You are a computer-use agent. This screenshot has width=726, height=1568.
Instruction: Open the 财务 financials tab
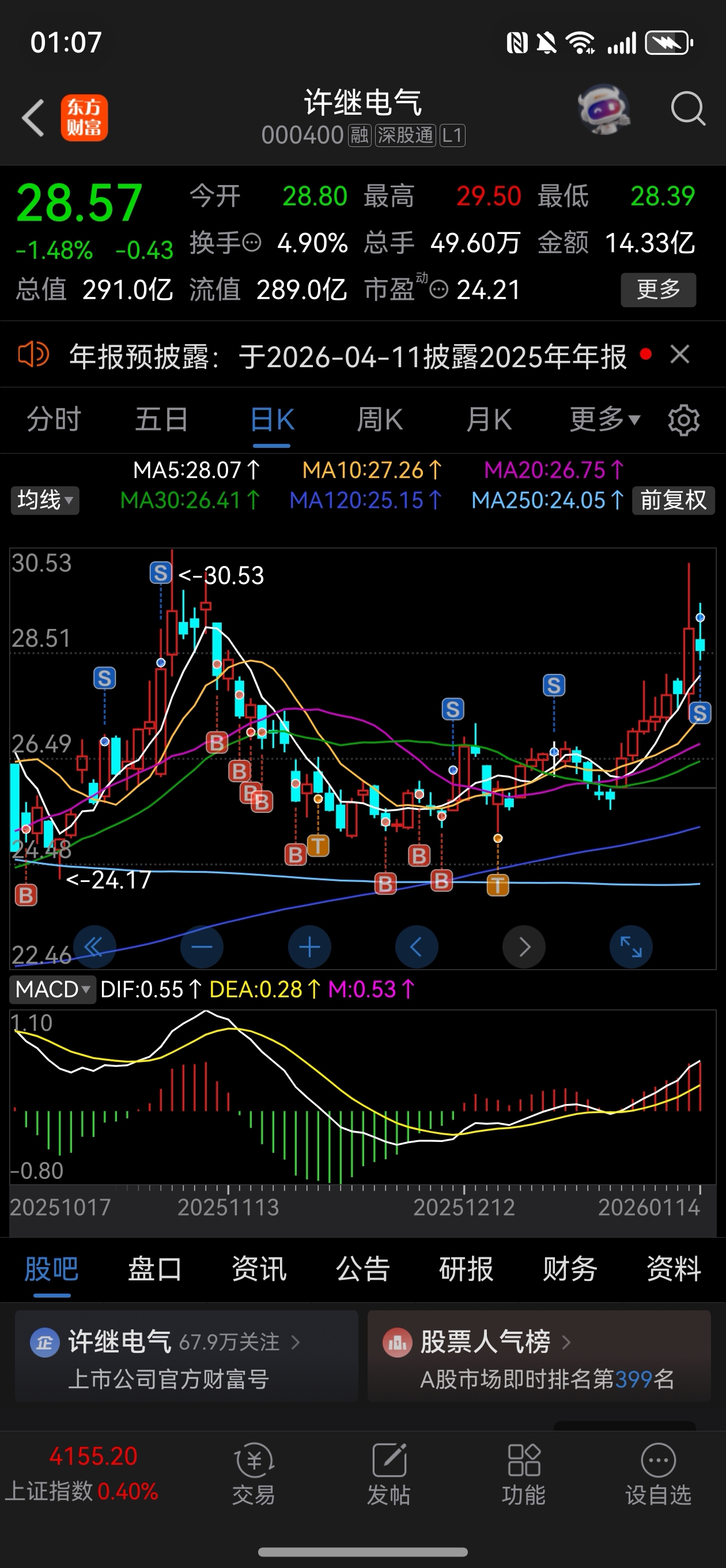570,1270
